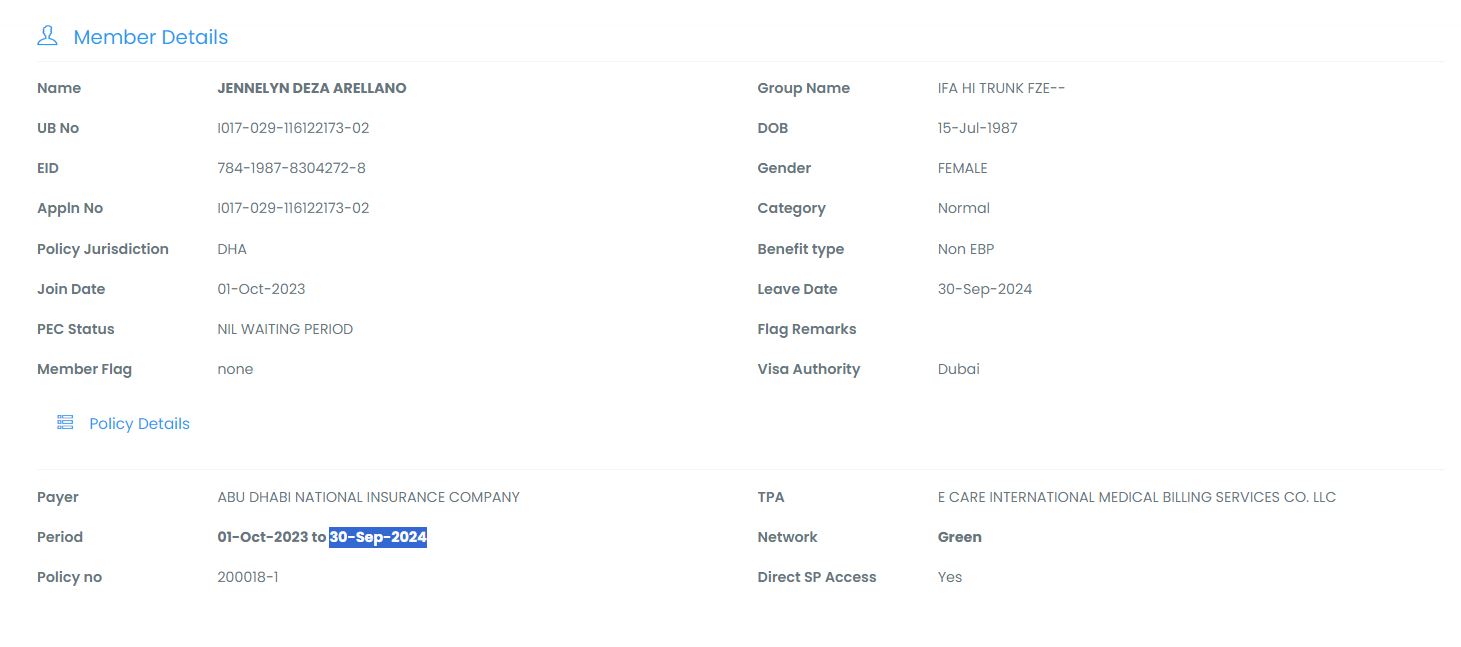Click the Visa Authority value Dubai
The image size is (1461, 647).
point(958,369)
